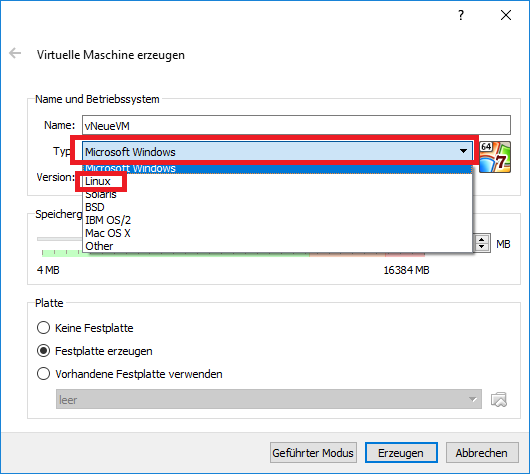
Task: Click the memory size slider track
Action: [59, 239]
